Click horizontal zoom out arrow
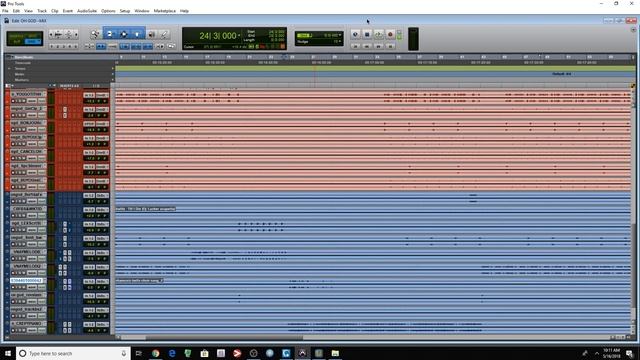The height and width of the screenshot is (360, 640). [x=51, y=35]
